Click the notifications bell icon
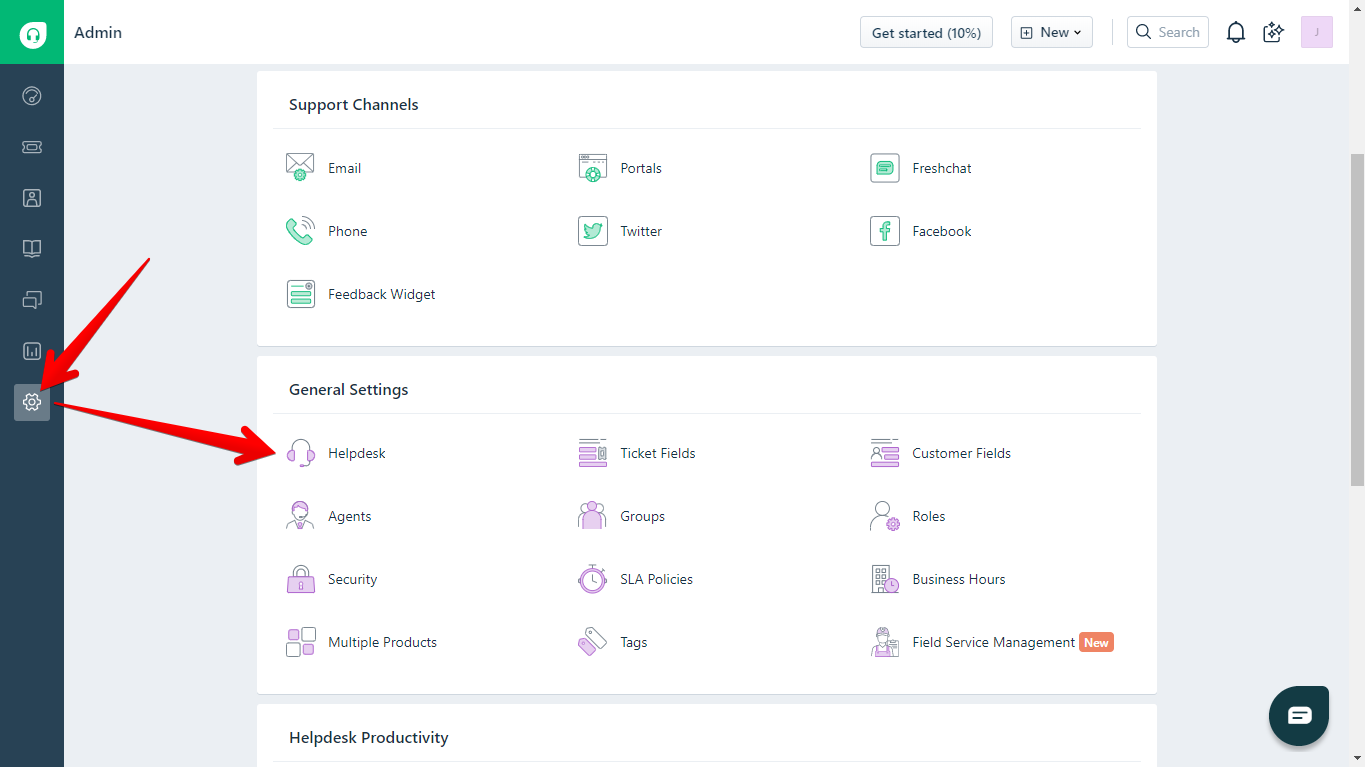This screenshot has width=1365, height=767. point(1236,32)
